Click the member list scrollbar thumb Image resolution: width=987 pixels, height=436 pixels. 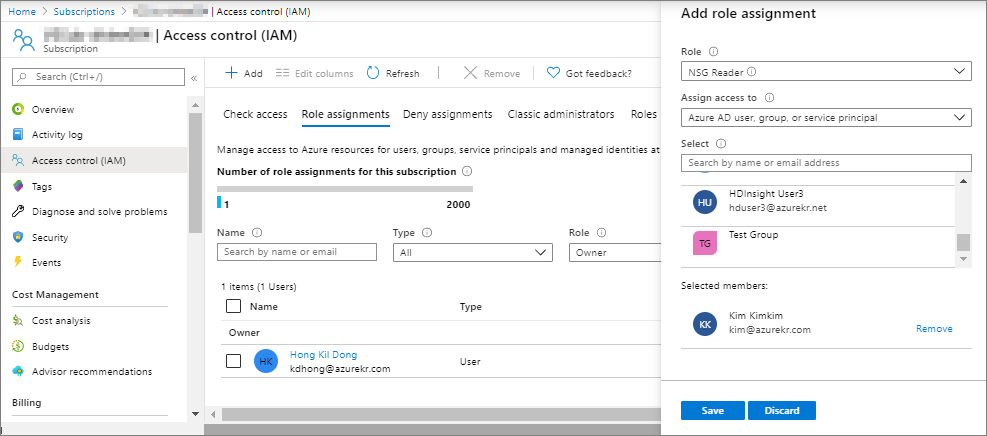point(963,242)
